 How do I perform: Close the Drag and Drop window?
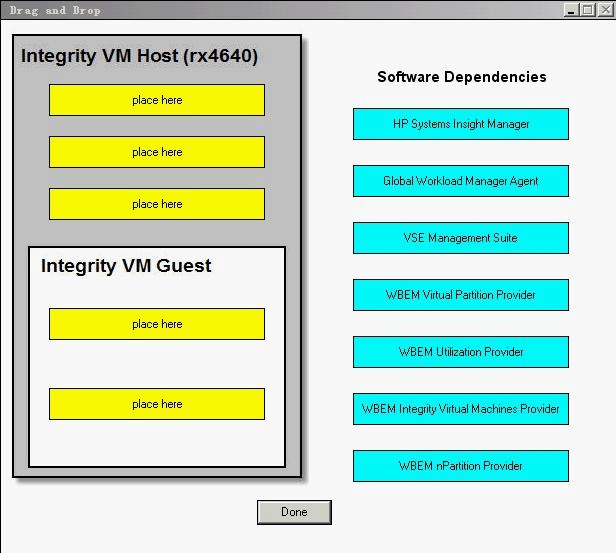click(605, 10)
